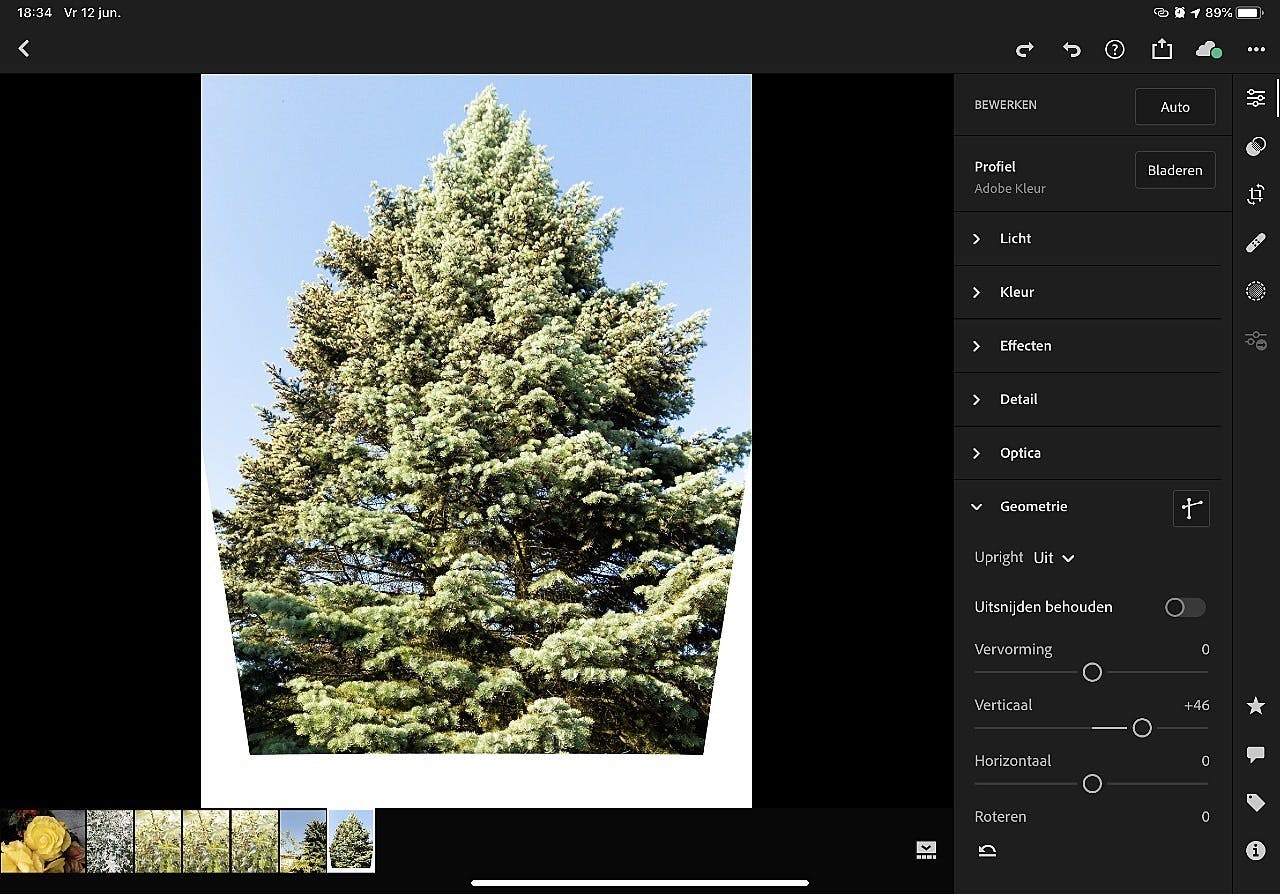Expand the Optica section

pyautogui.click(x=1087, y=453)
